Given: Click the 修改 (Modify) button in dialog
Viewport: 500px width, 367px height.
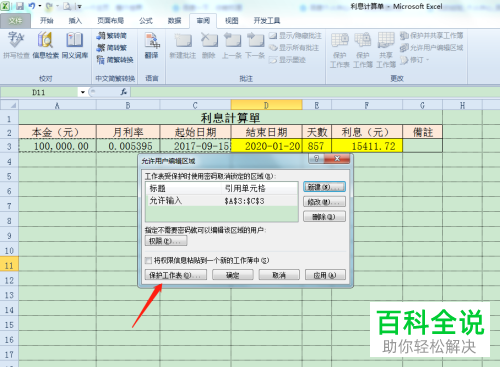Looking at the screenshot, I should 324,202.
